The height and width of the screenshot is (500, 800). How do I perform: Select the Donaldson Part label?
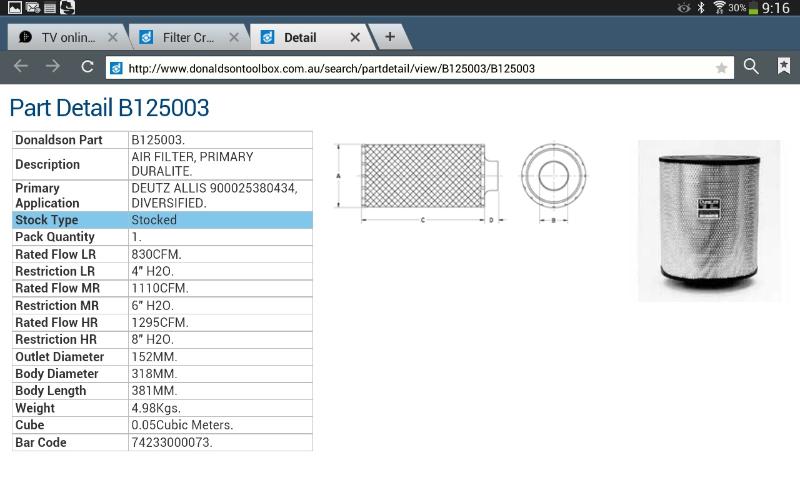coord(59,140)
